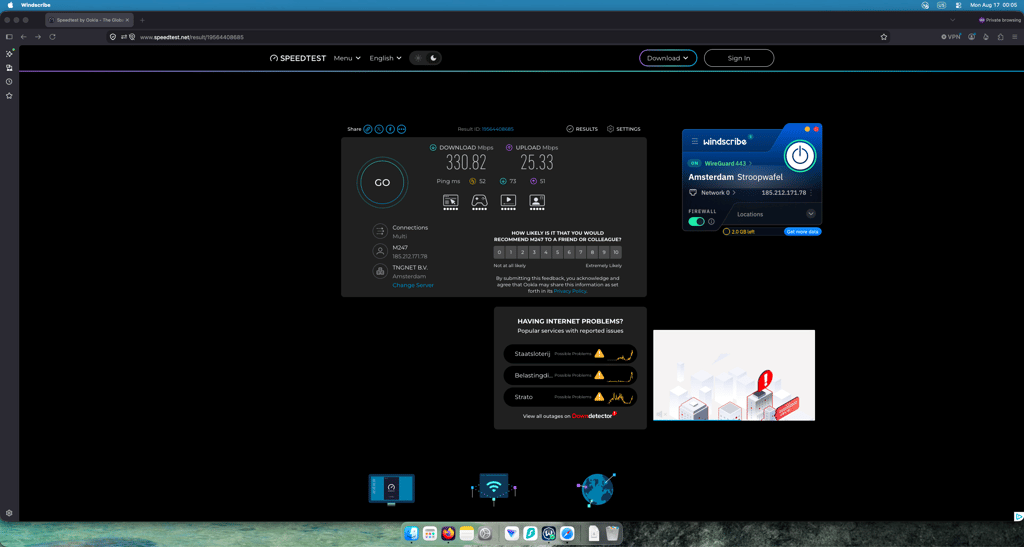The width and height of the screenshot is (1024, 547).
Task: Rate recommendation score 0
Action: [499, 252]
